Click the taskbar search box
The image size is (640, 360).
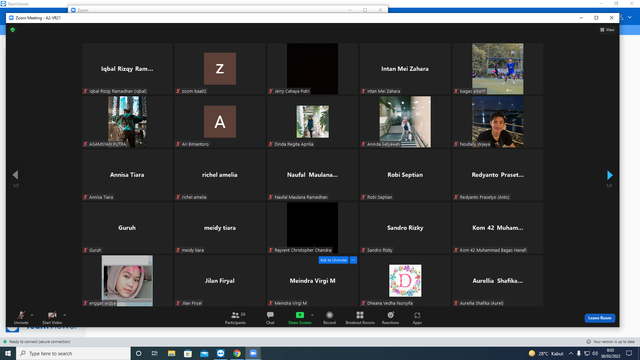73,353
